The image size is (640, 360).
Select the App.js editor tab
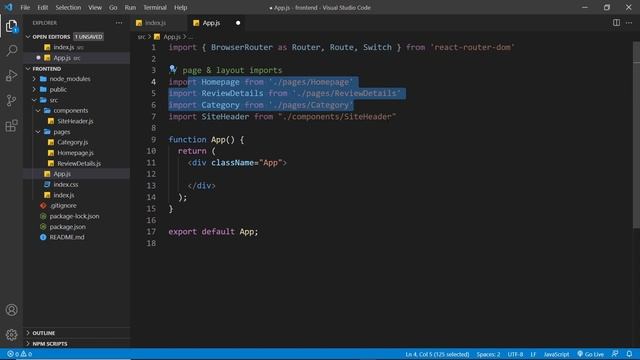217,23
